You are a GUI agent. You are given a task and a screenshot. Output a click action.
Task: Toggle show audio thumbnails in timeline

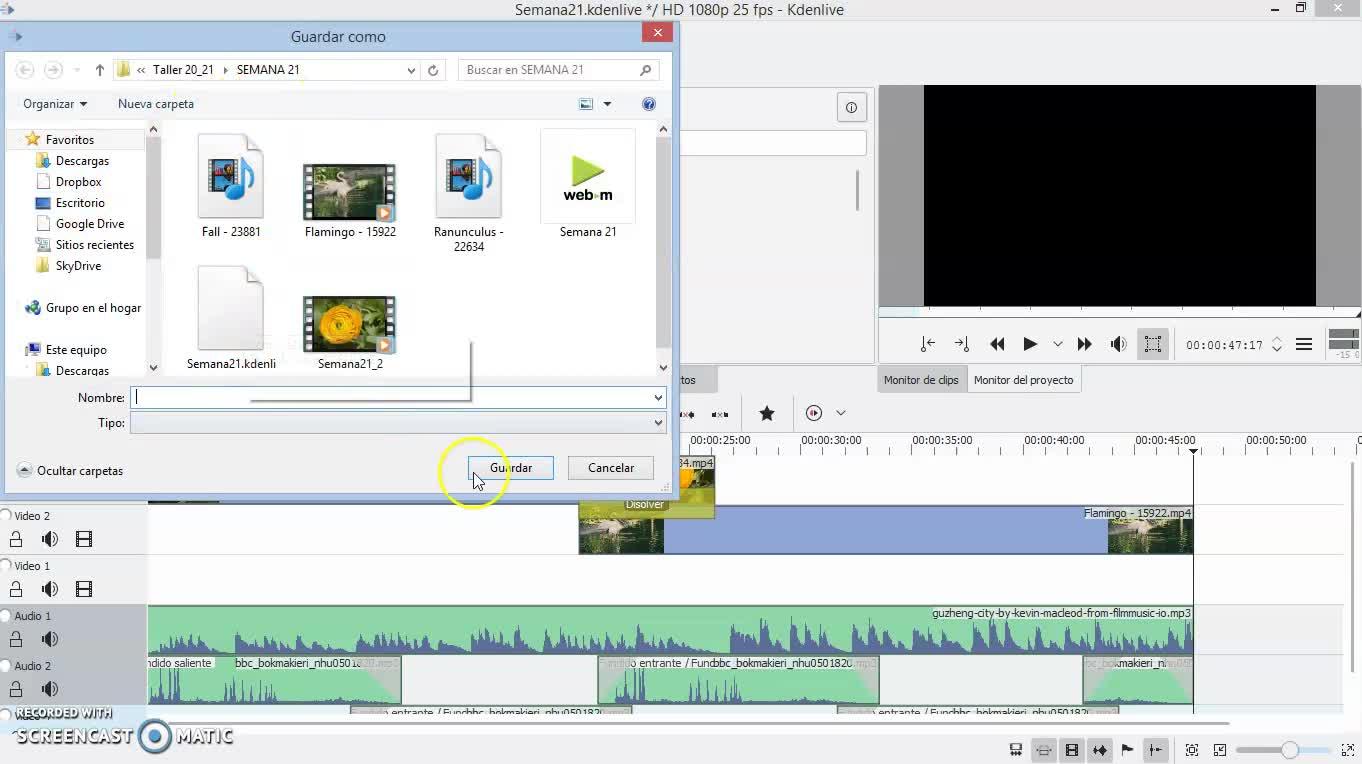tap(1100, 750)
